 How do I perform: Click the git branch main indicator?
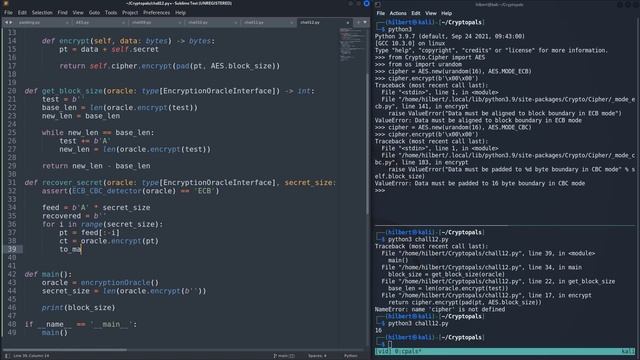(x=284, y=356)
